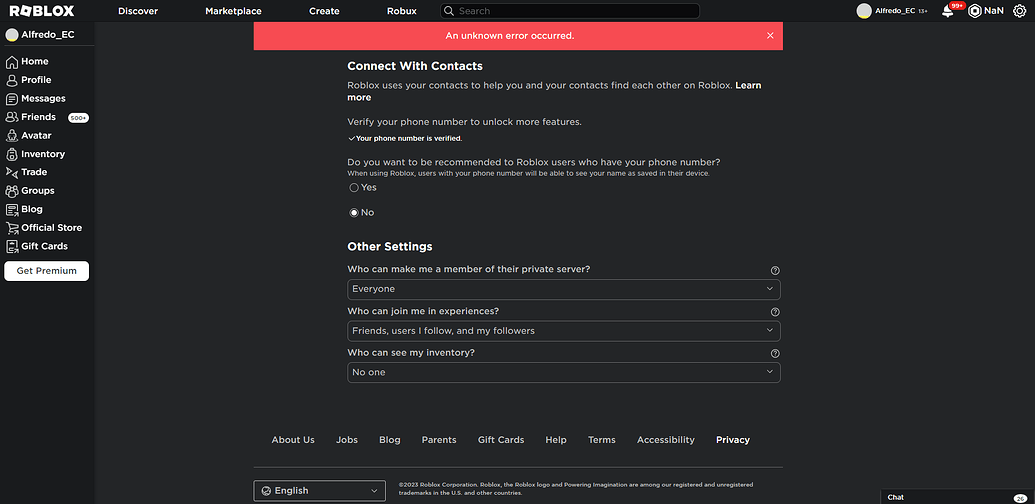
Task: Go to the Discover menu item
Action: [138, 11]
